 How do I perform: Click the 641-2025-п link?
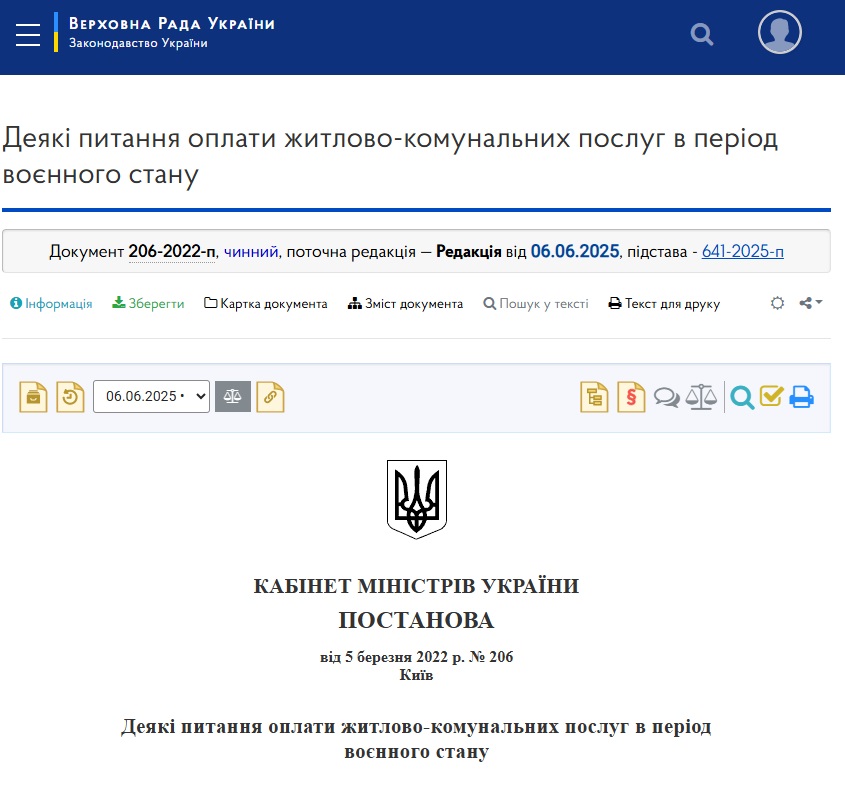click(x=742, y=251)
